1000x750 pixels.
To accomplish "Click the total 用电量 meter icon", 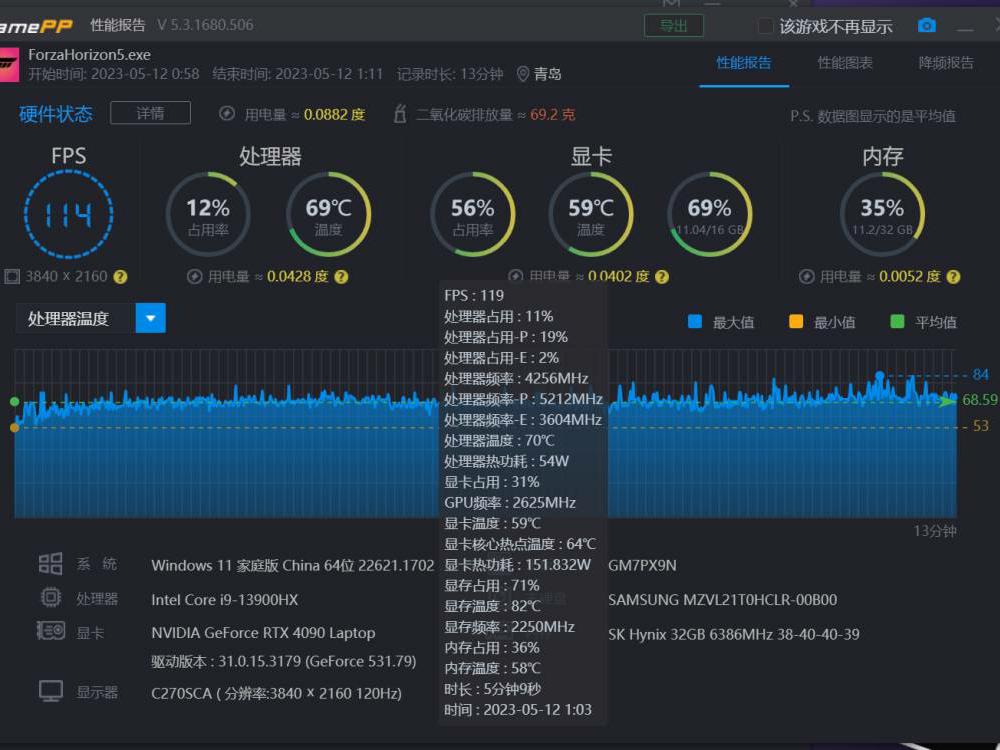I will tap(226, 114).
